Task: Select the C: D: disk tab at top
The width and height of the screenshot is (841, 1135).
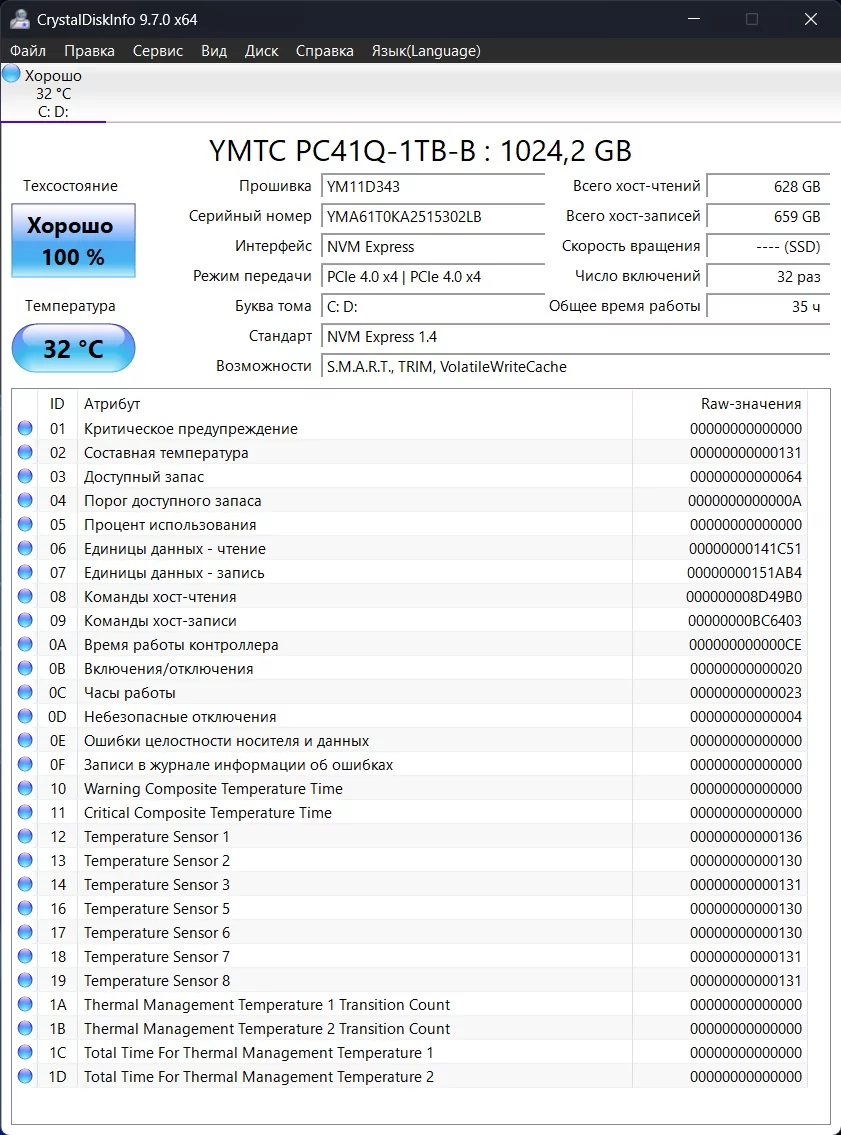Action: [x=53, y=94]
